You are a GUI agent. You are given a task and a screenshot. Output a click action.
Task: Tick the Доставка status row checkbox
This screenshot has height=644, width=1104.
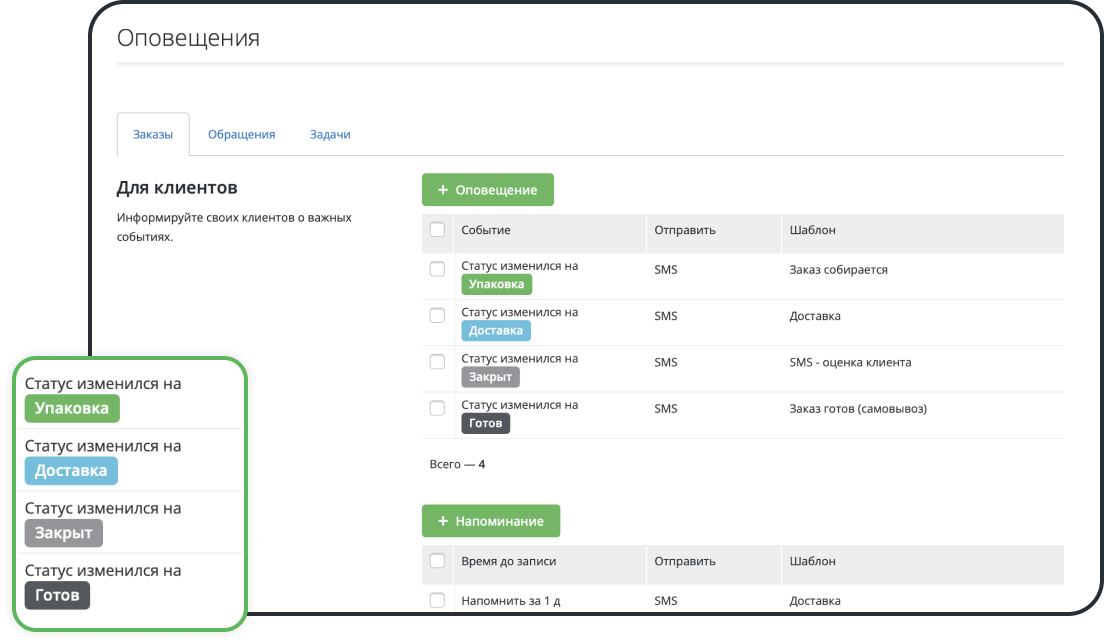[437, 315]
